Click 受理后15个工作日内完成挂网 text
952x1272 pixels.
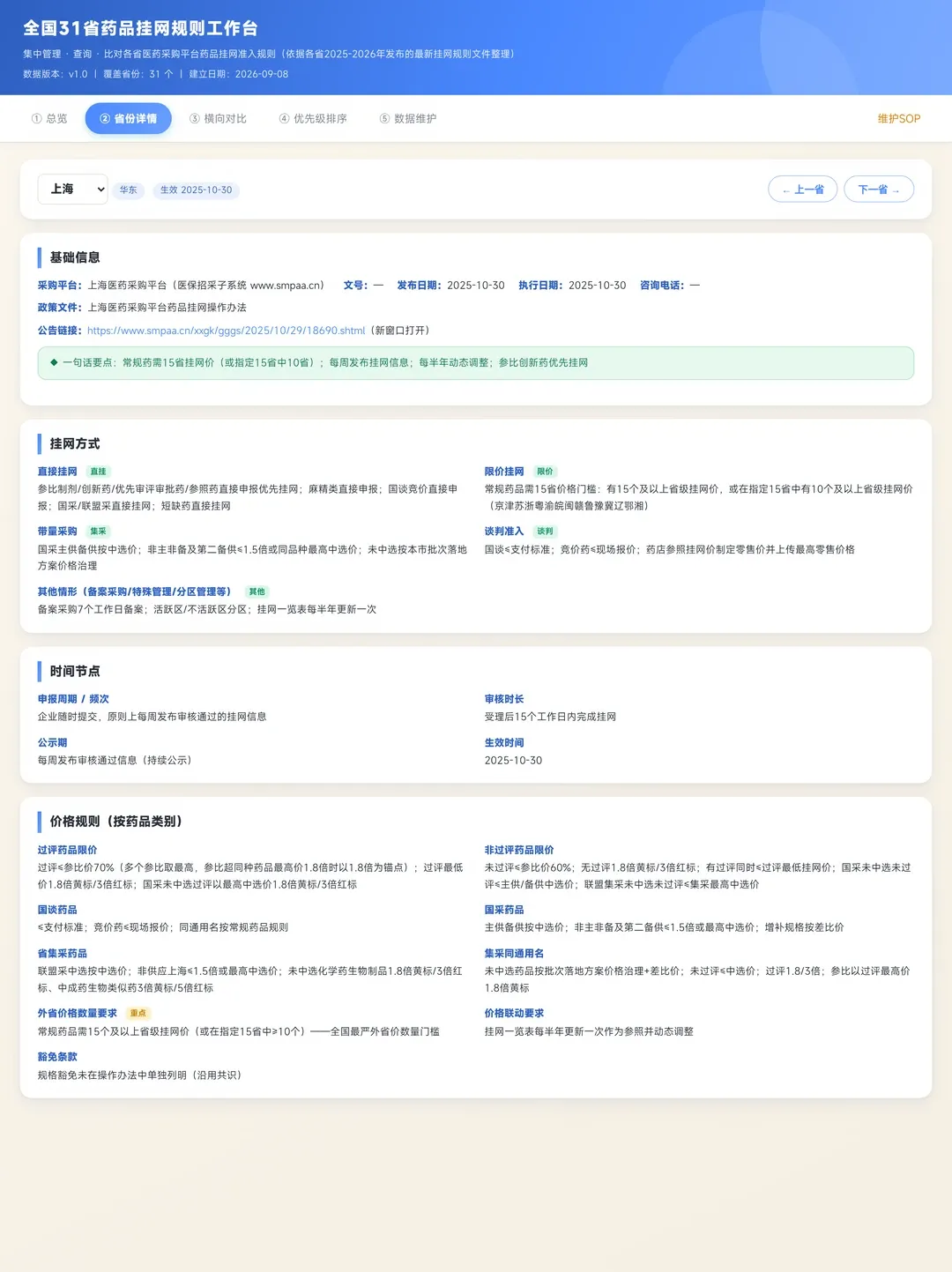coord(550,717)
